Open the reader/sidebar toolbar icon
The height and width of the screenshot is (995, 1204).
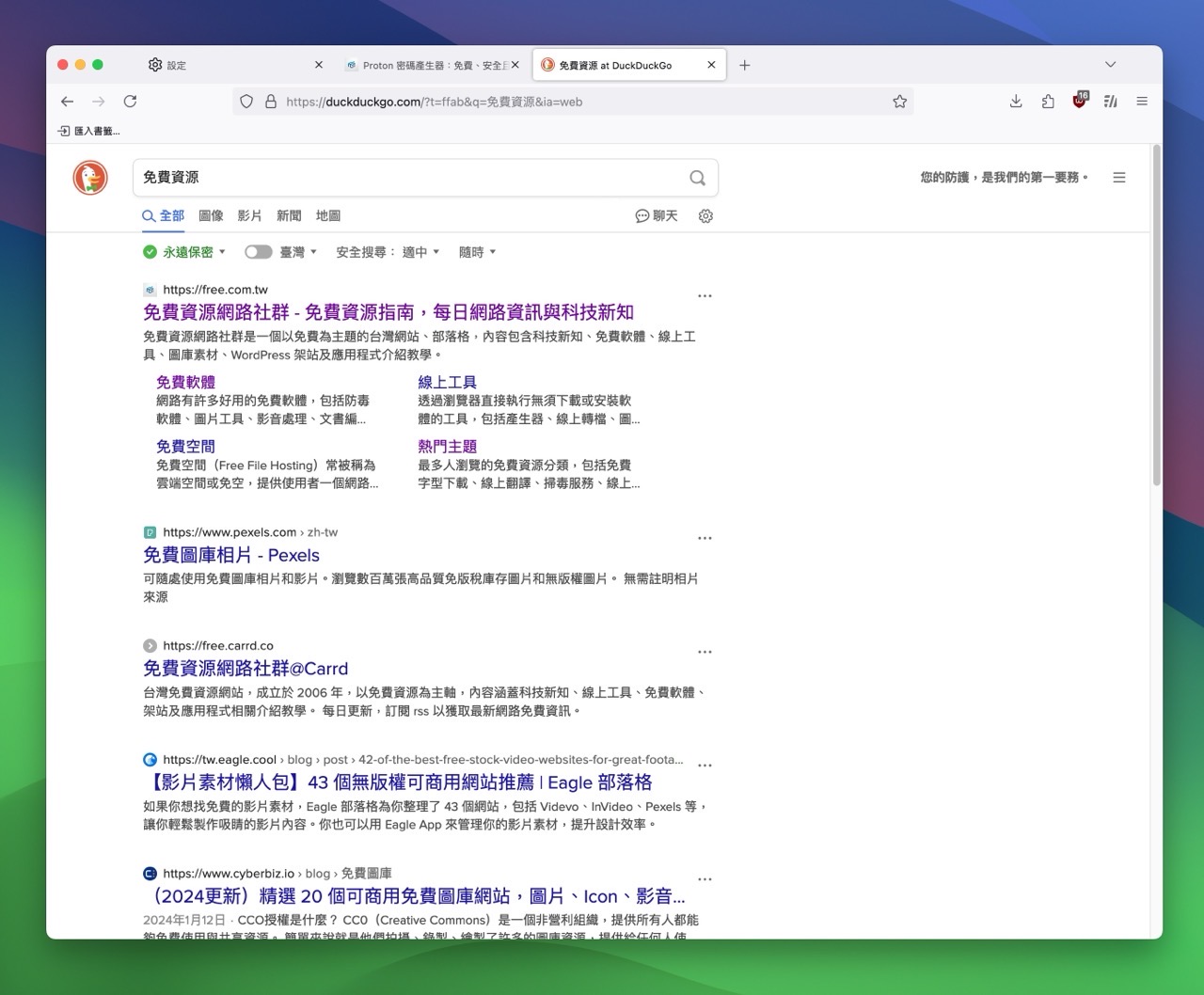(x=1111, y=102)
